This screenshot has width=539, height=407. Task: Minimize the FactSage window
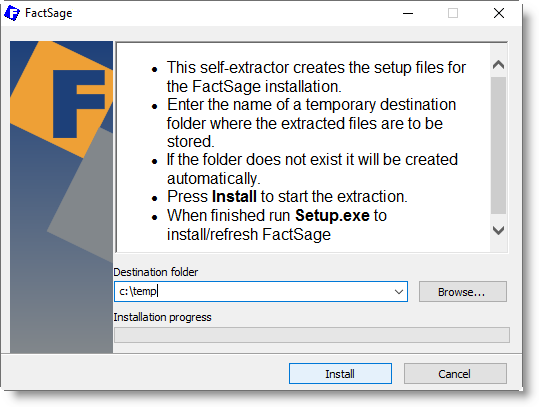(408, 13)
